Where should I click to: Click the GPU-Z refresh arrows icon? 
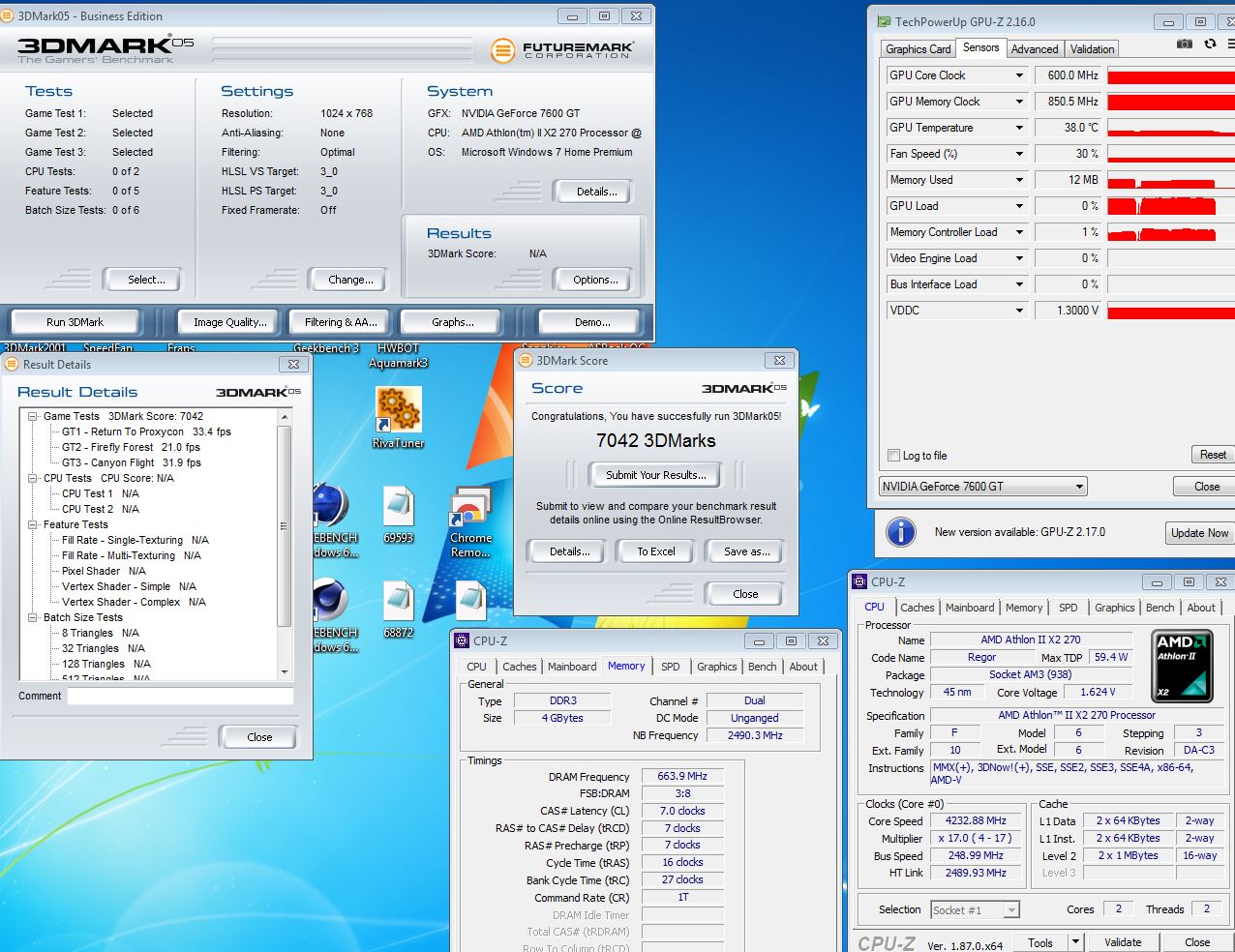pyautogui.click(x=1210, y=44)
